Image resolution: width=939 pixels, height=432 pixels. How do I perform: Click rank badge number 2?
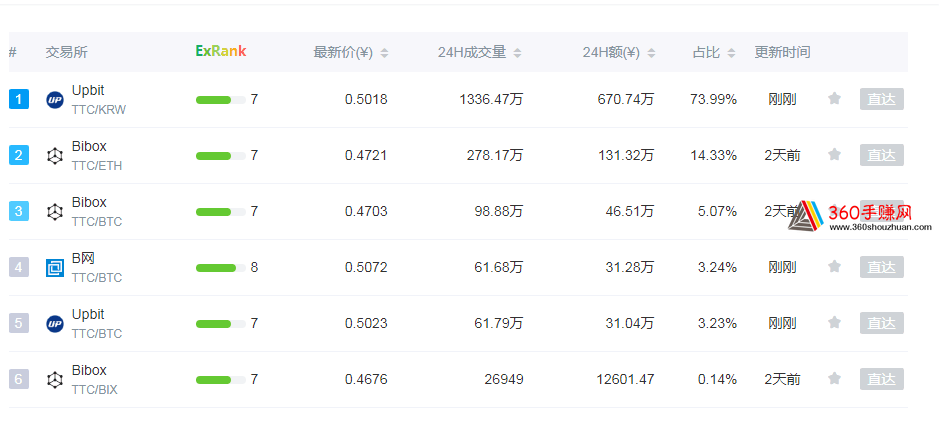(x=19, y=155)
